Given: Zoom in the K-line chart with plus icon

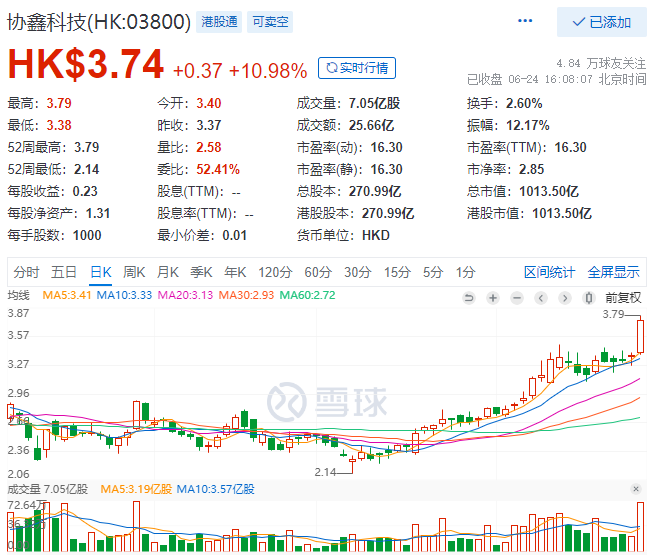Looking at the screenshot, I should pyautogui.click(x=492, y=297).
